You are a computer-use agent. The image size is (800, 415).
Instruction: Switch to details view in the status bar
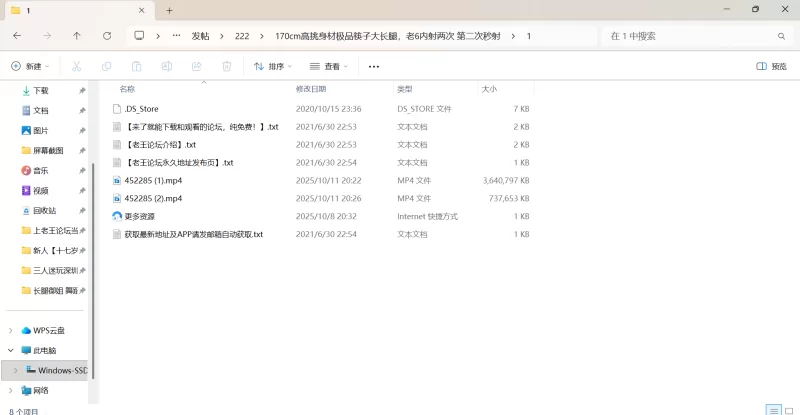772,410
